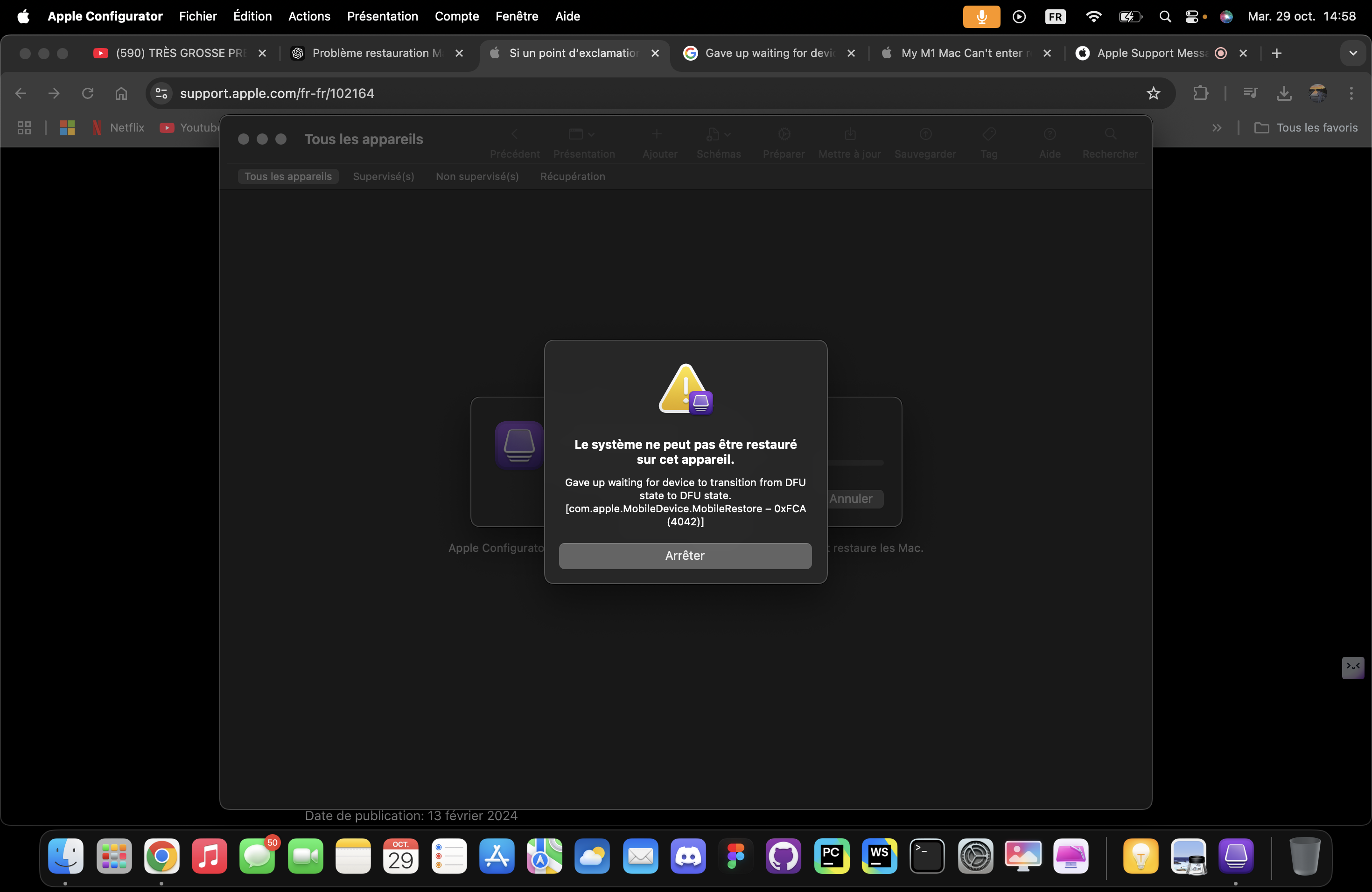Click the Mettre à jour toolbar icon
This screenshot has height=892, width=1372.
(850, 135)
